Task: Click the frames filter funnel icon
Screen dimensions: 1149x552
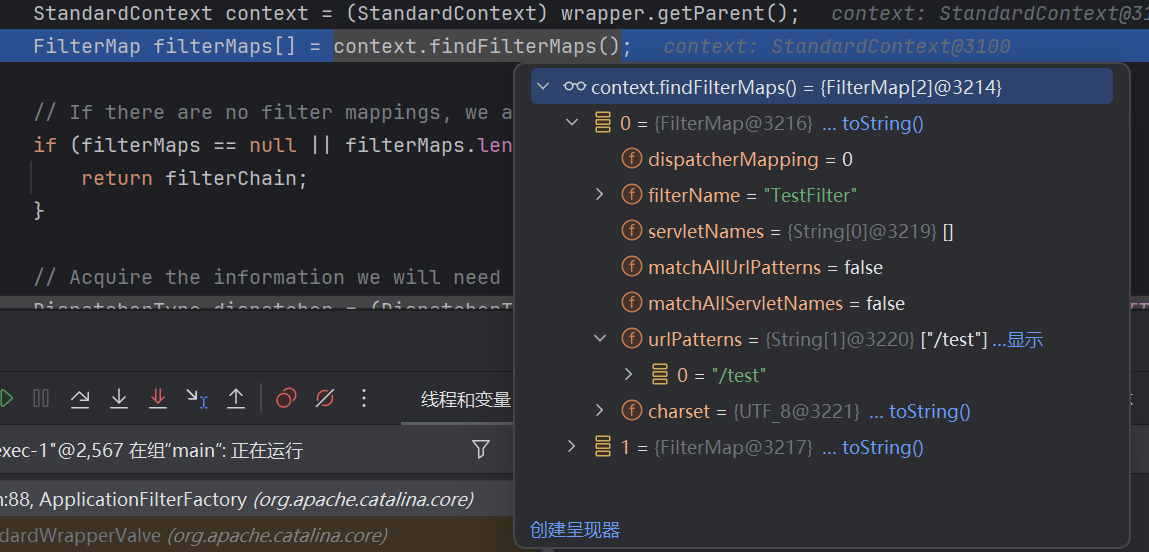Action: (481, 450)
